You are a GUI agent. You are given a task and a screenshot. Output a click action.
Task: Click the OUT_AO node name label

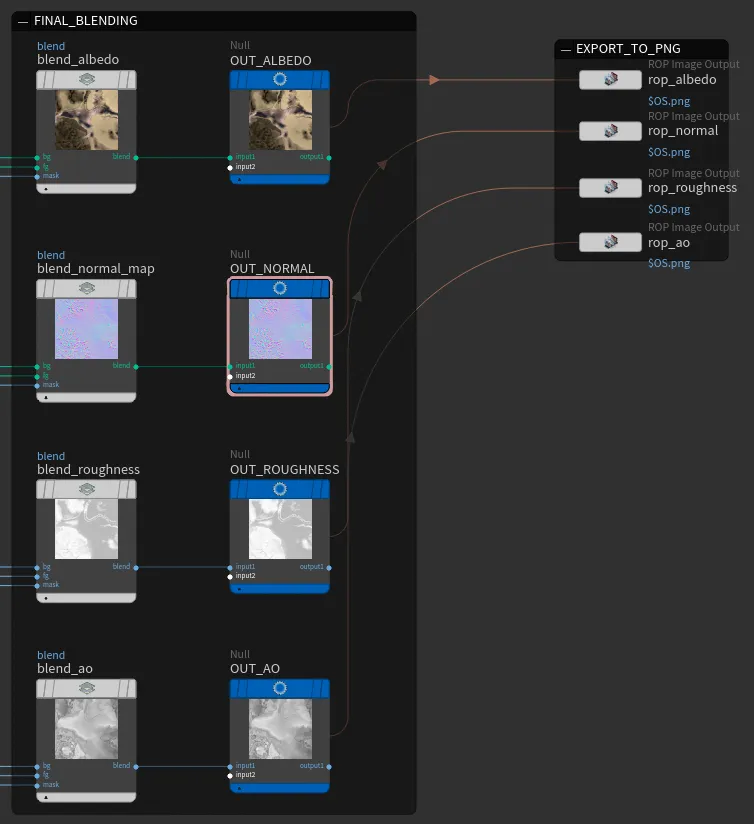255,668
